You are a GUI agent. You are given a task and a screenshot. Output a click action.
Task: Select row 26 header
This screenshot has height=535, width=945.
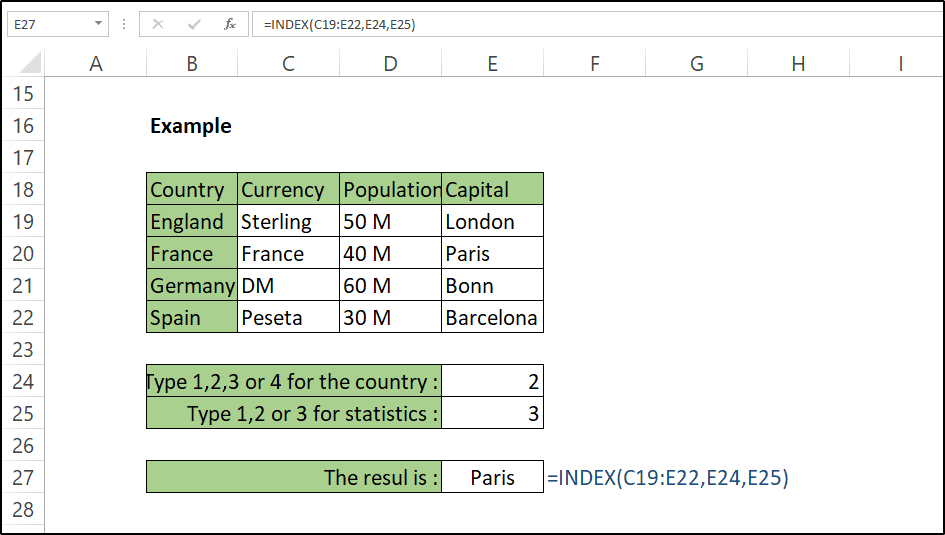[x=23, y=445]
